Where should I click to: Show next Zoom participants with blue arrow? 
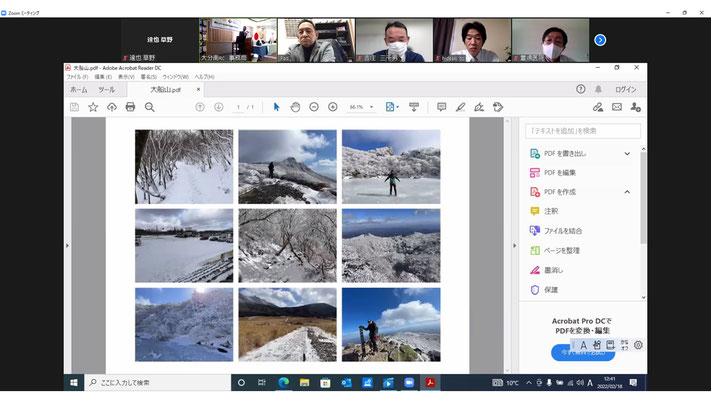[600, 40]
